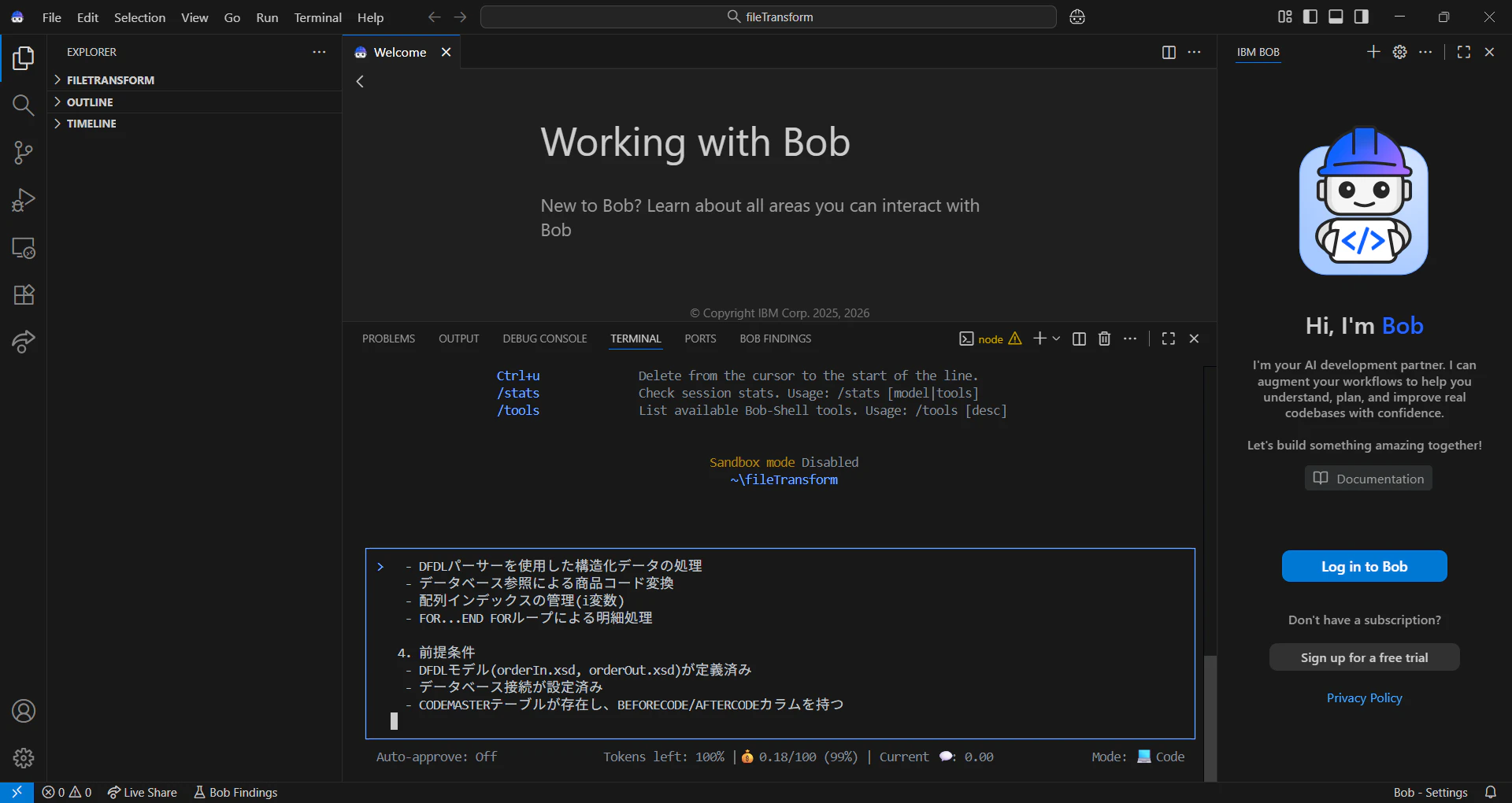Viewport: 1512px width, 803px height.
Task: Toggle the secondary side bar
Action: tap(1362, 17)
